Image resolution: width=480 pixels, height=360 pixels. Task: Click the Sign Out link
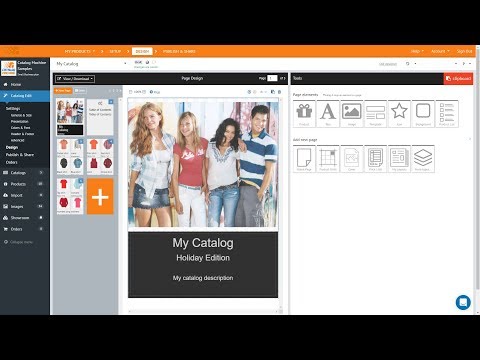click(x=464, y=51)
